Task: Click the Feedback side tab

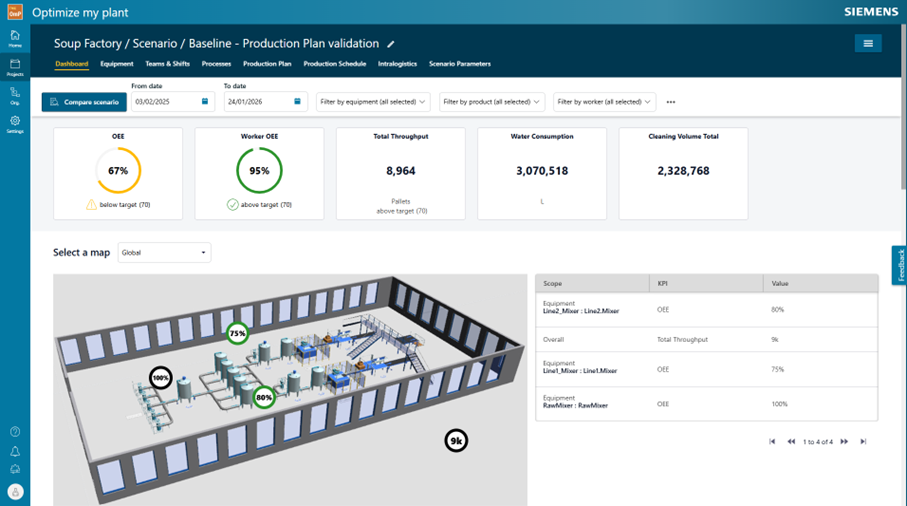Action: click(900, 265)
